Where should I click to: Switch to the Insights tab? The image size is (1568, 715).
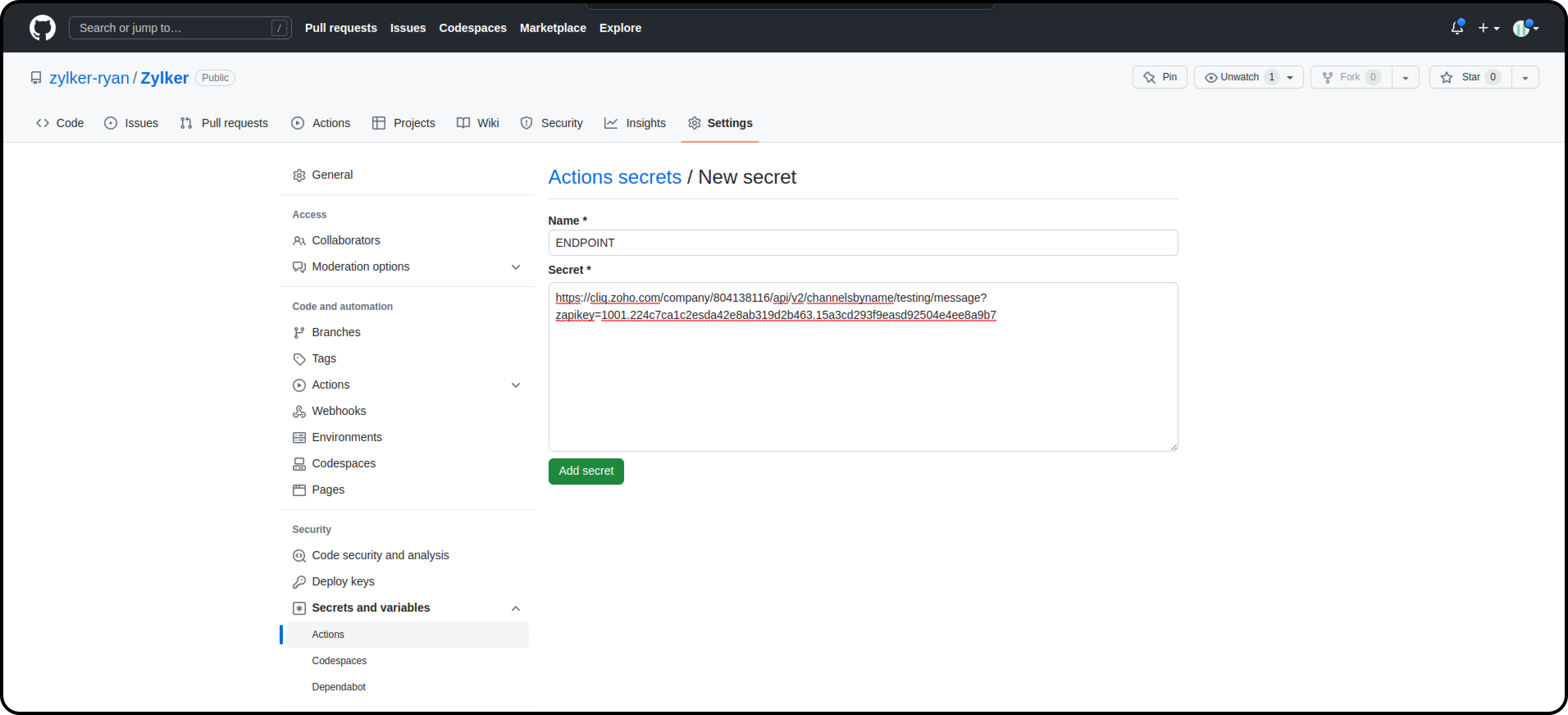coord(635,123)
